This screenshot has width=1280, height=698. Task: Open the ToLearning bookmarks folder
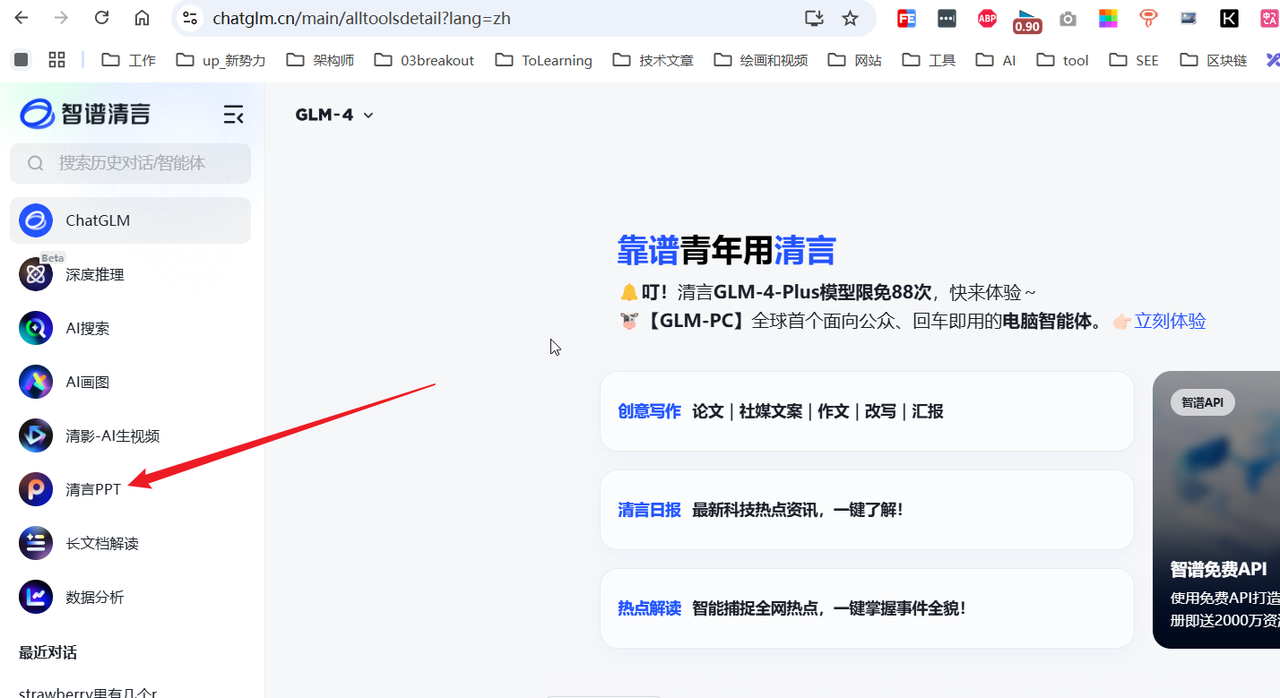[x=543, y=60]
